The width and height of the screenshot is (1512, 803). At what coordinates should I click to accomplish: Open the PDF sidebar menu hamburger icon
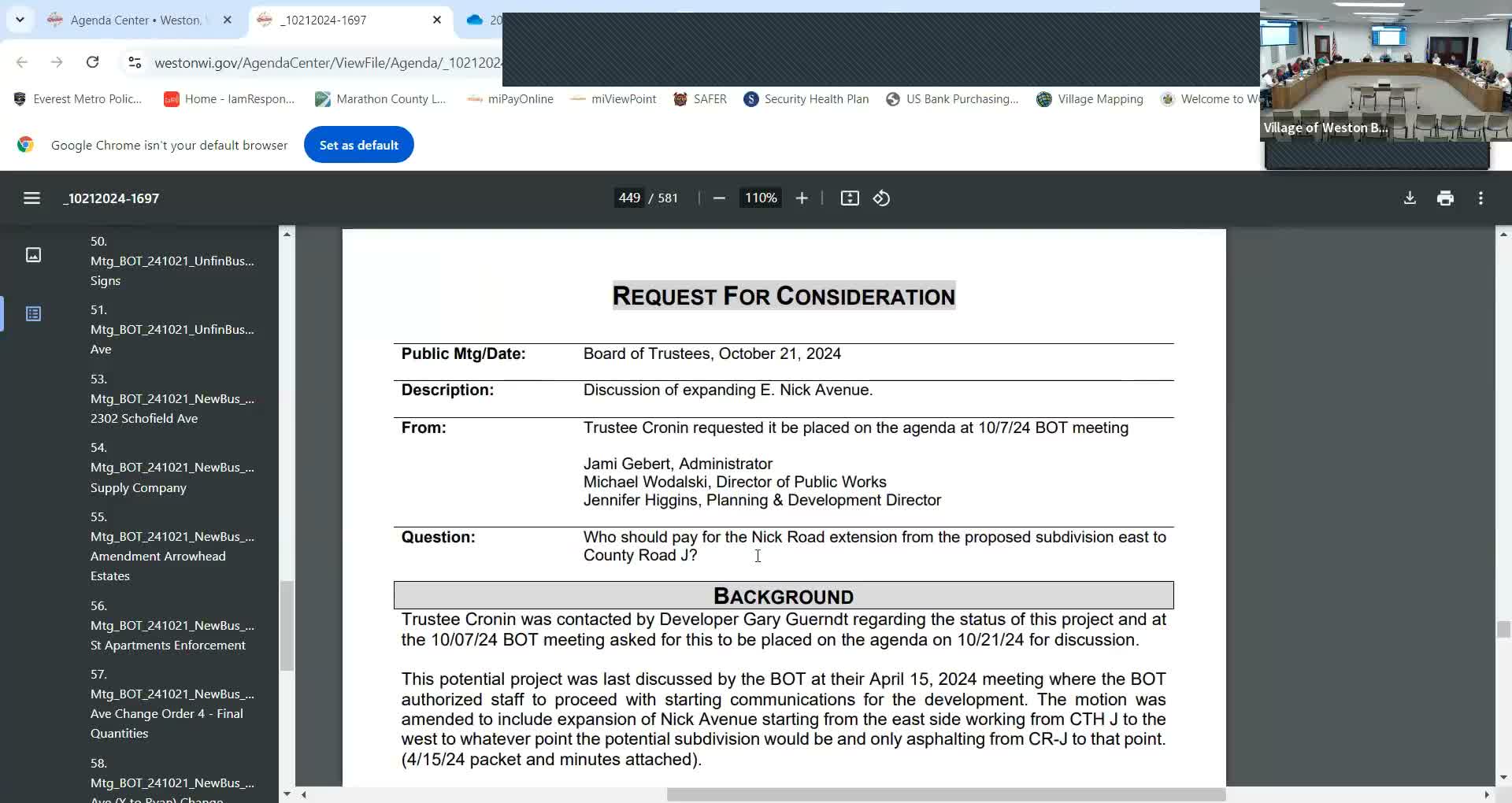[x=31, y=198]
